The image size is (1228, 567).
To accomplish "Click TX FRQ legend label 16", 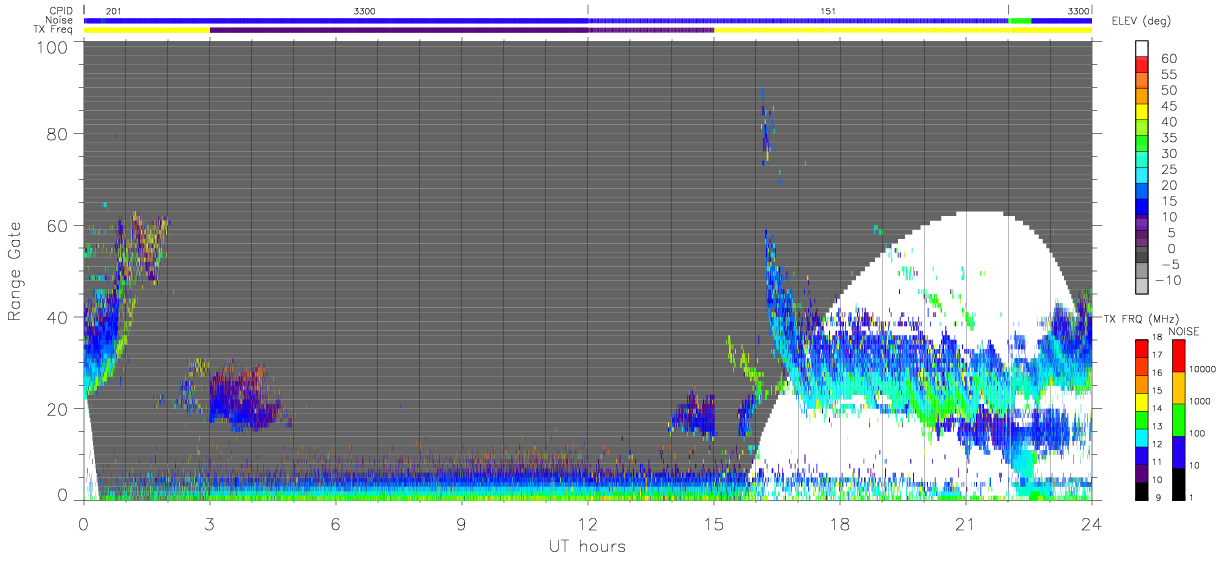I will tap(1157, 373).
